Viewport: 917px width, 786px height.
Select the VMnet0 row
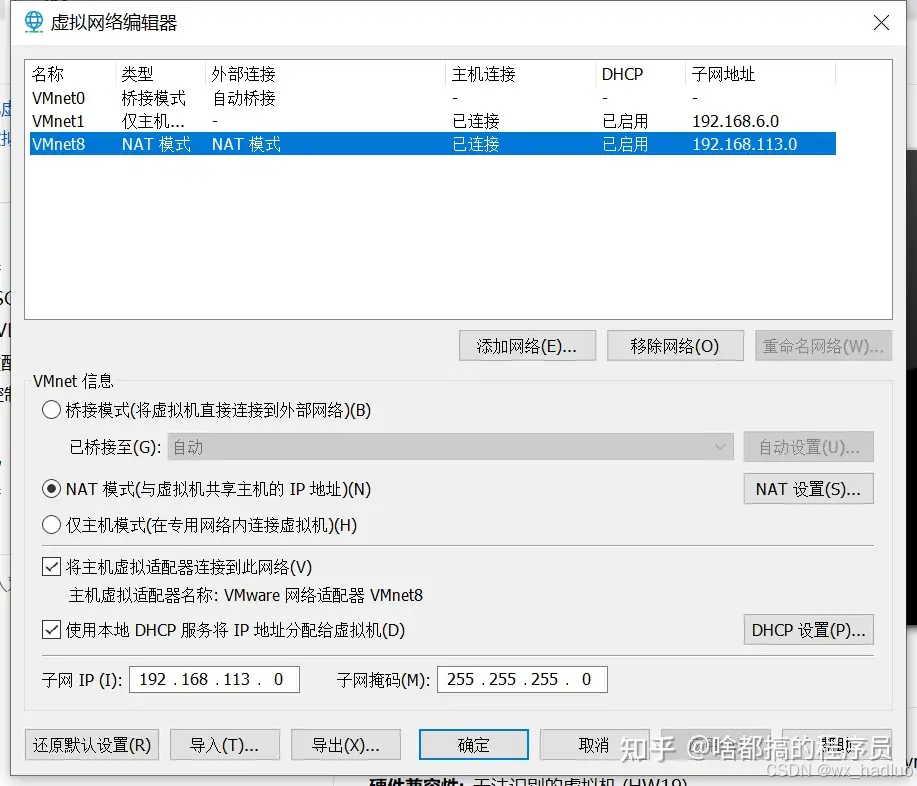click(433, 98)
